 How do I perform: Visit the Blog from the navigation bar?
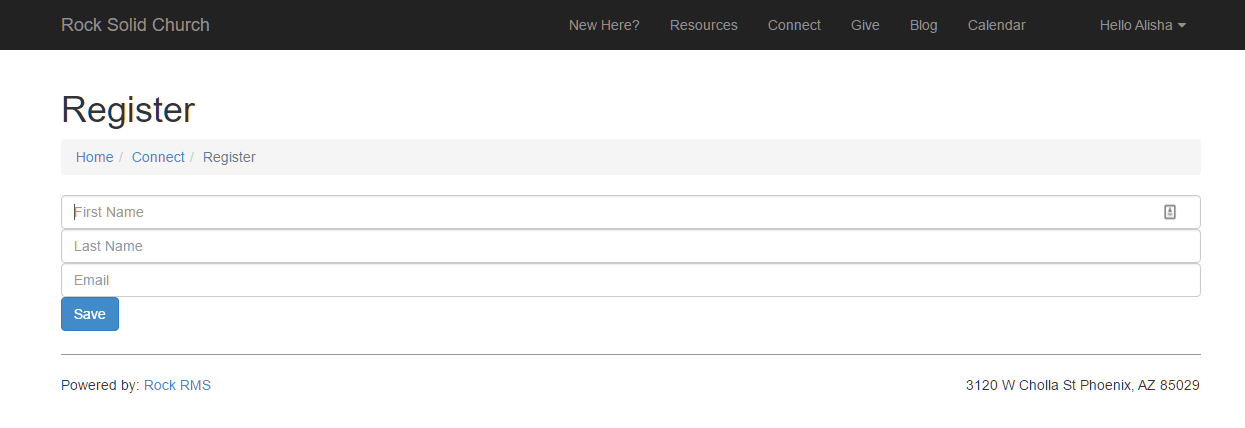point(923,25)
